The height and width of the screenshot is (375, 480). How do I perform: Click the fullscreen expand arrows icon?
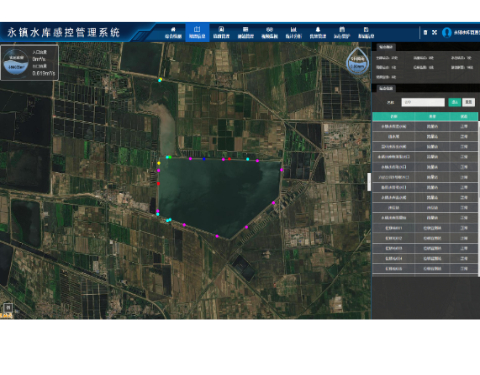point(434,32)
